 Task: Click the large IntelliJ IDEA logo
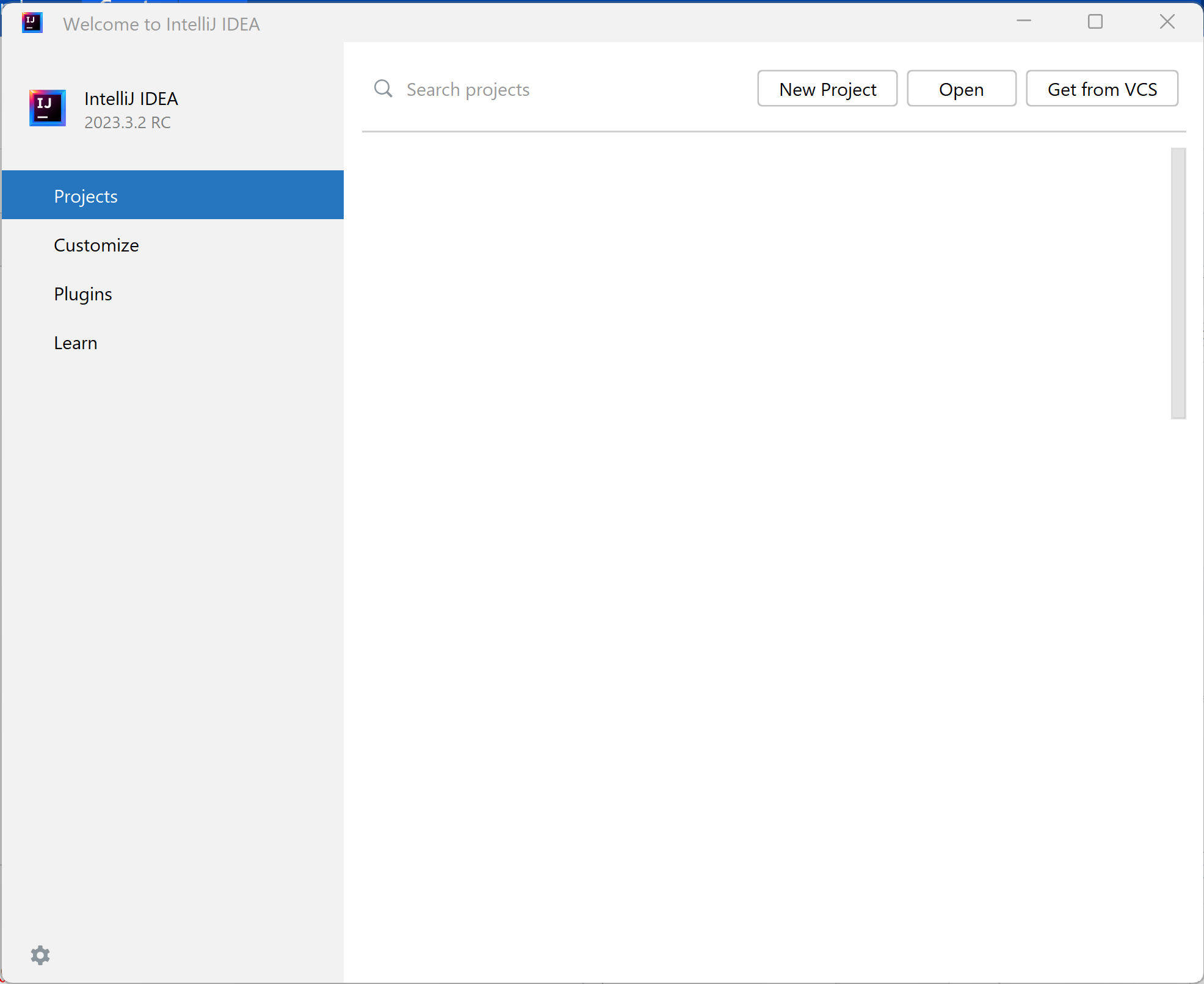(x=48, y=109)
